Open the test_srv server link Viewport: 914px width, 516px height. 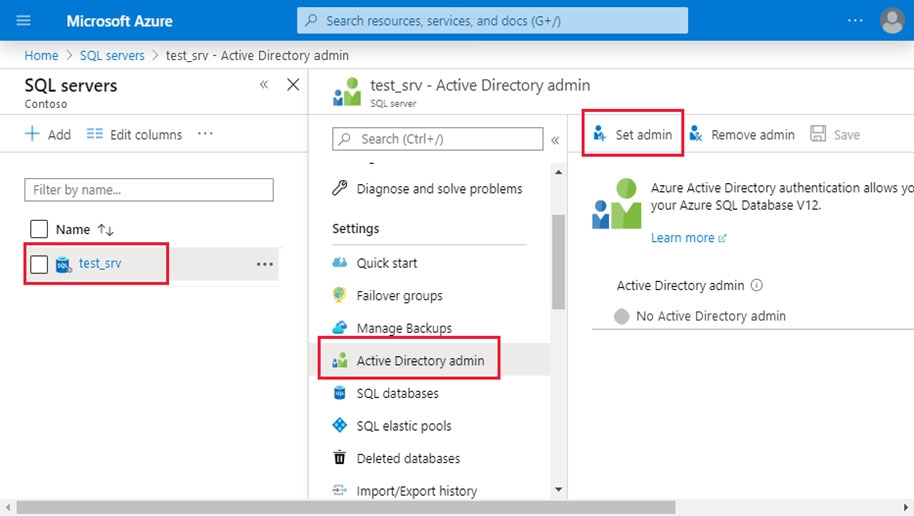coord(100,264)
